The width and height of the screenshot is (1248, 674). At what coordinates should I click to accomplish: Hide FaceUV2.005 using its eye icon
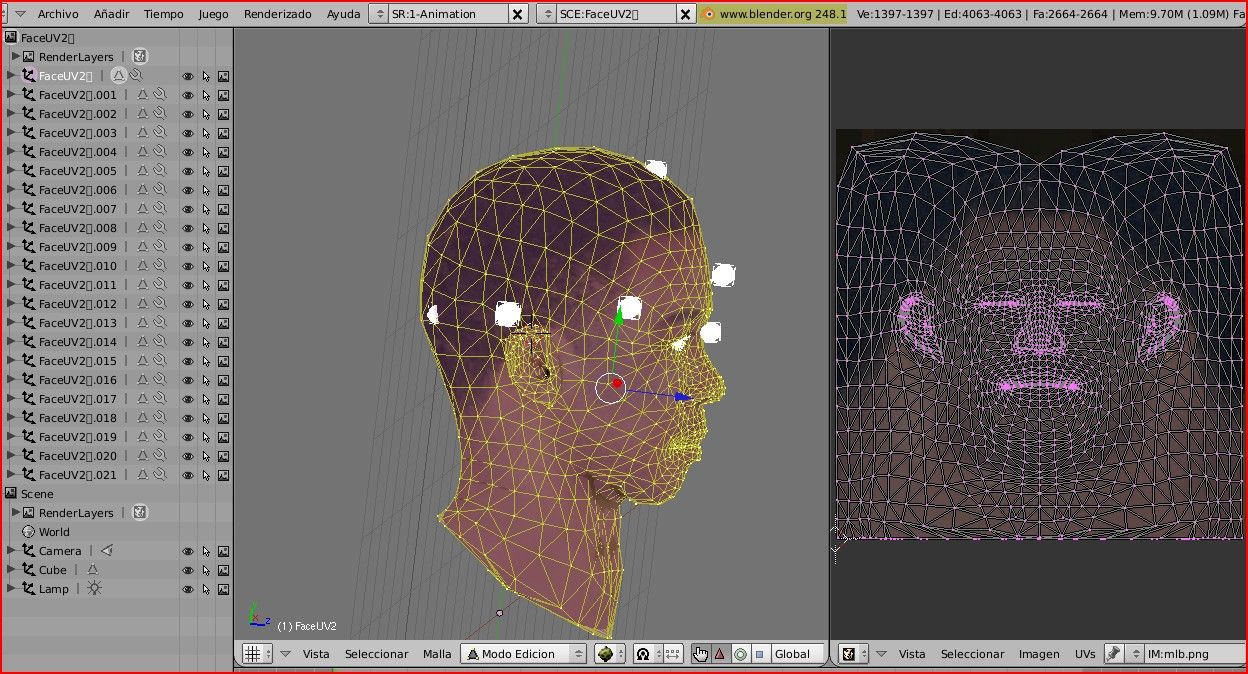187,171
